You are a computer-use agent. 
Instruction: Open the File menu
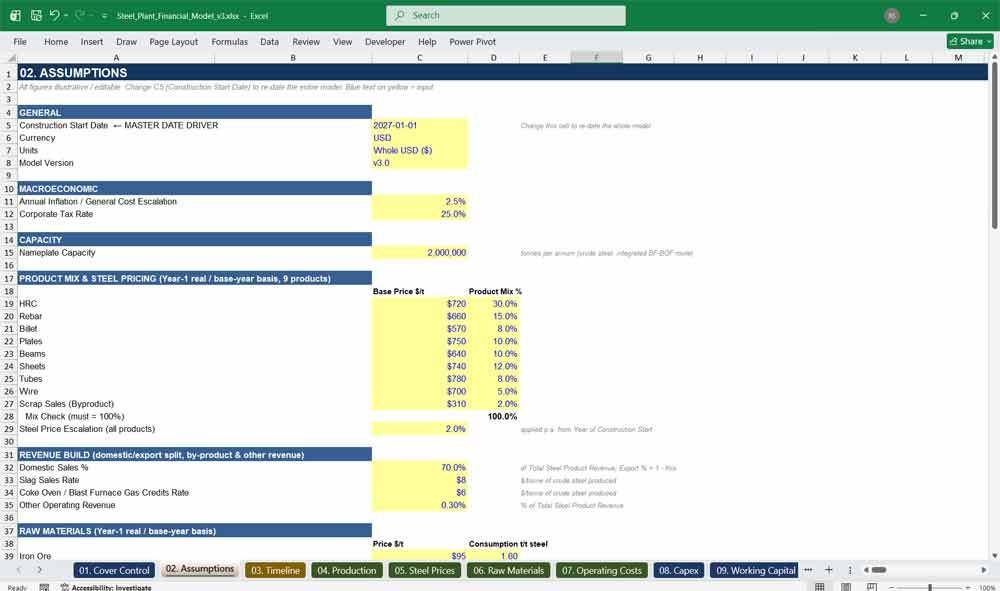(20, 41)
